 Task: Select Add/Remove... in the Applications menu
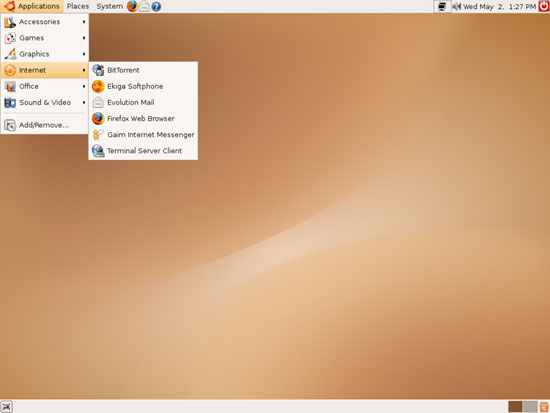click(45, 125)
